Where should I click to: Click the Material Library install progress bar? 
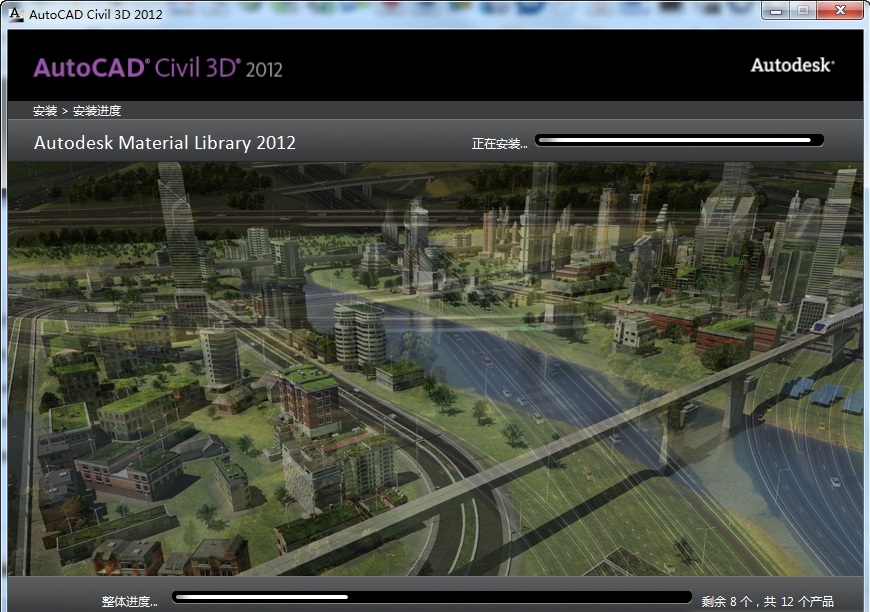[679, 140]
